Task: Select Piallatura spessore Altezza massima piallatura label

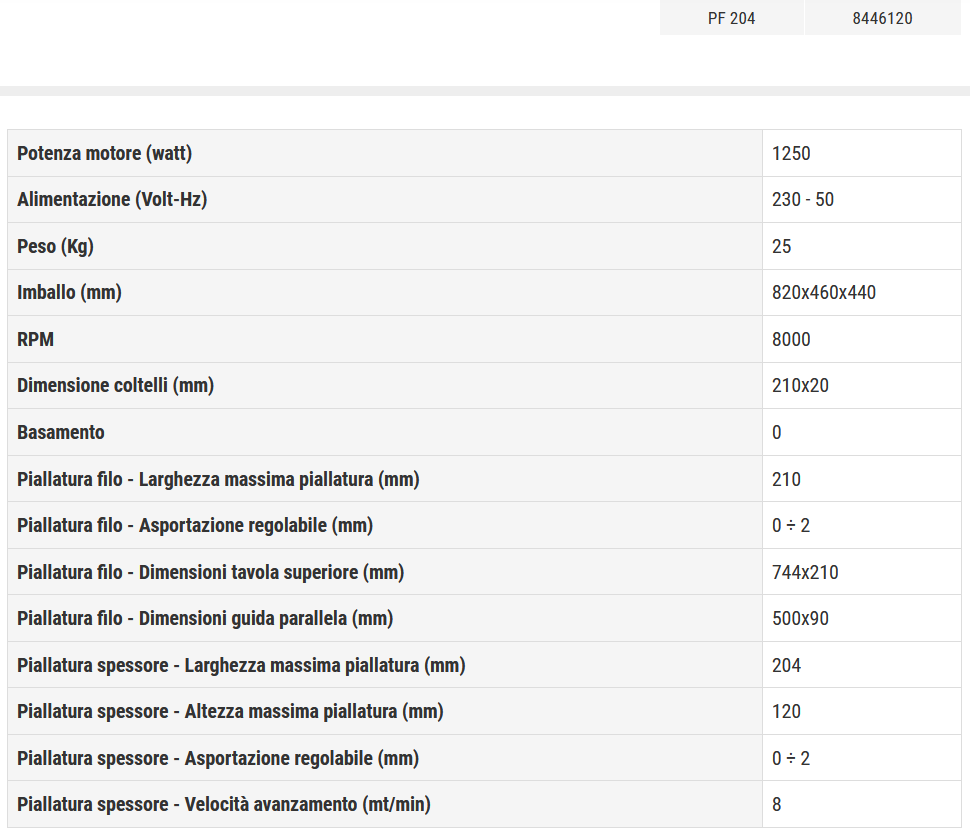Action: tap(230, 711)
